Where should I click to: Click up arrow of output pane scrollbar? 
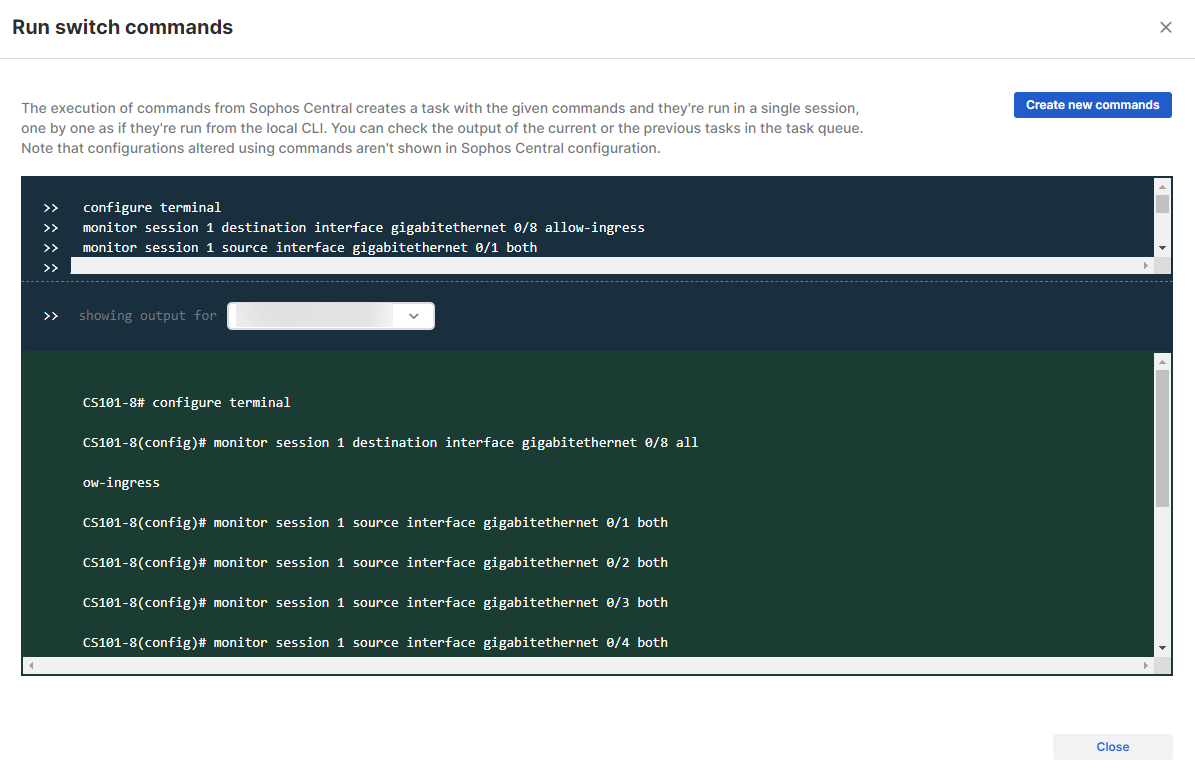pos(1162,361)
